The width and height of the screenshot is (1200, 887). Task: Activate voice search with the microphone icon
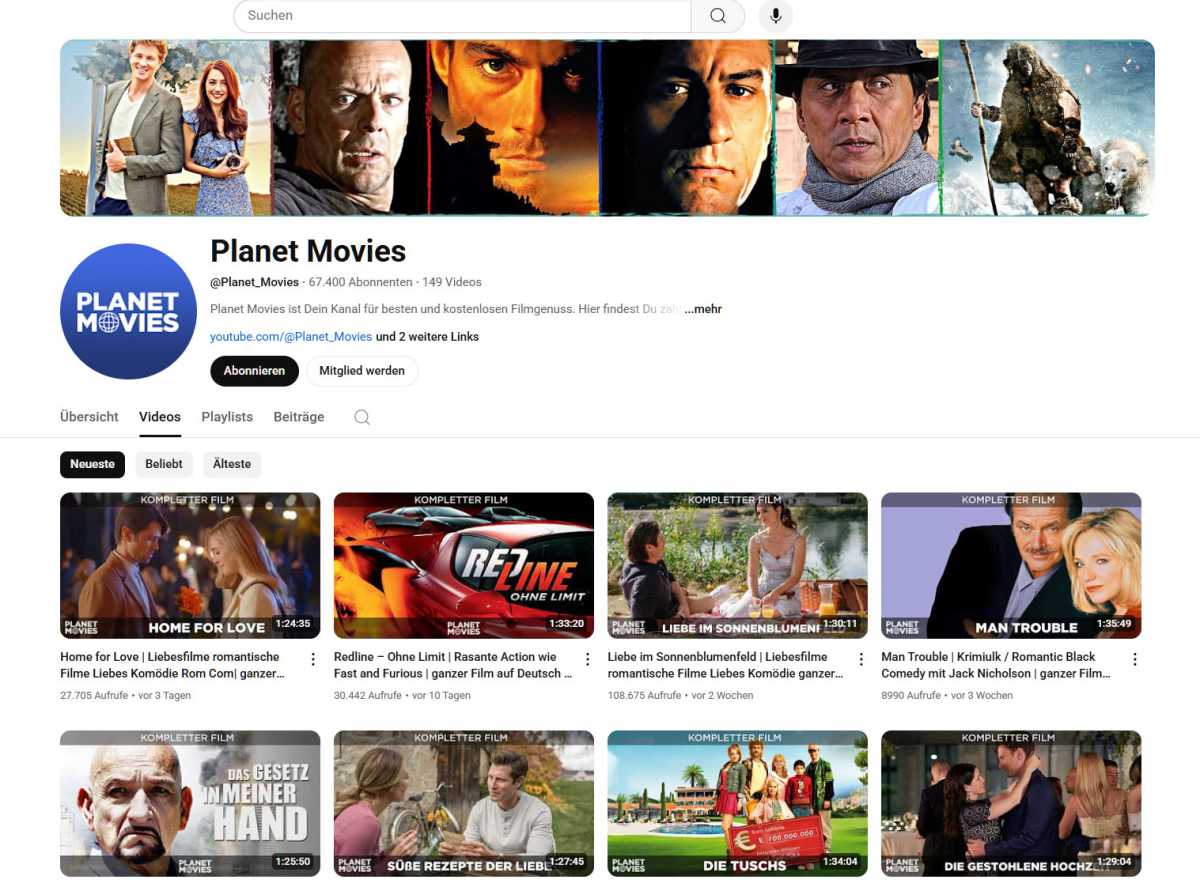tap(775, 15)
